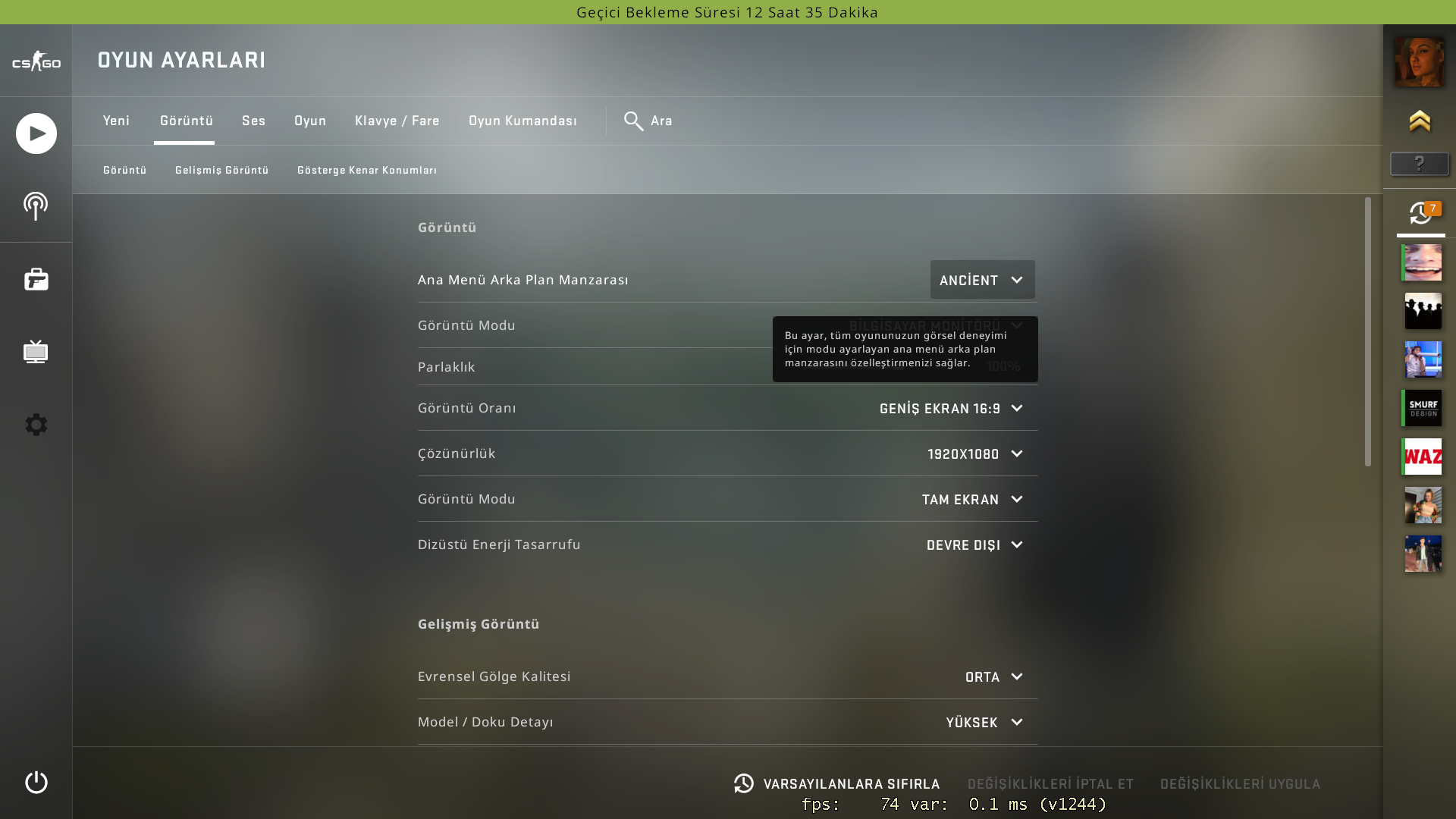Click the Ana Menü Arka Plan Manzarası label
This screenshot has height=819, width=1456.
pos(523,280)
